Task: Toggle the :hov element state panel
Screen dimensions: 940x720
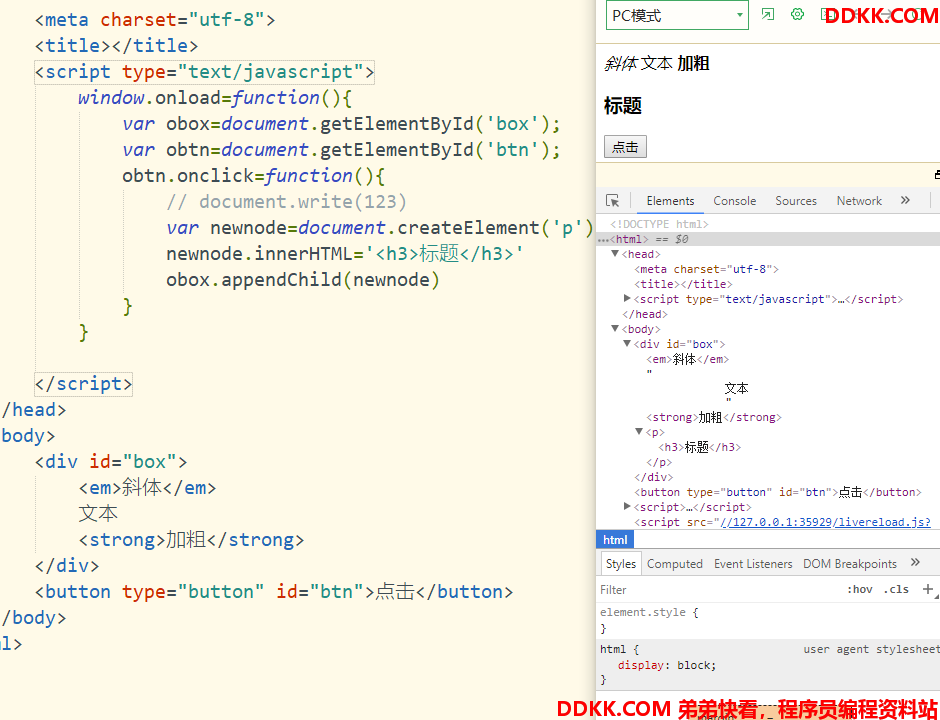Action: [860, 590]
